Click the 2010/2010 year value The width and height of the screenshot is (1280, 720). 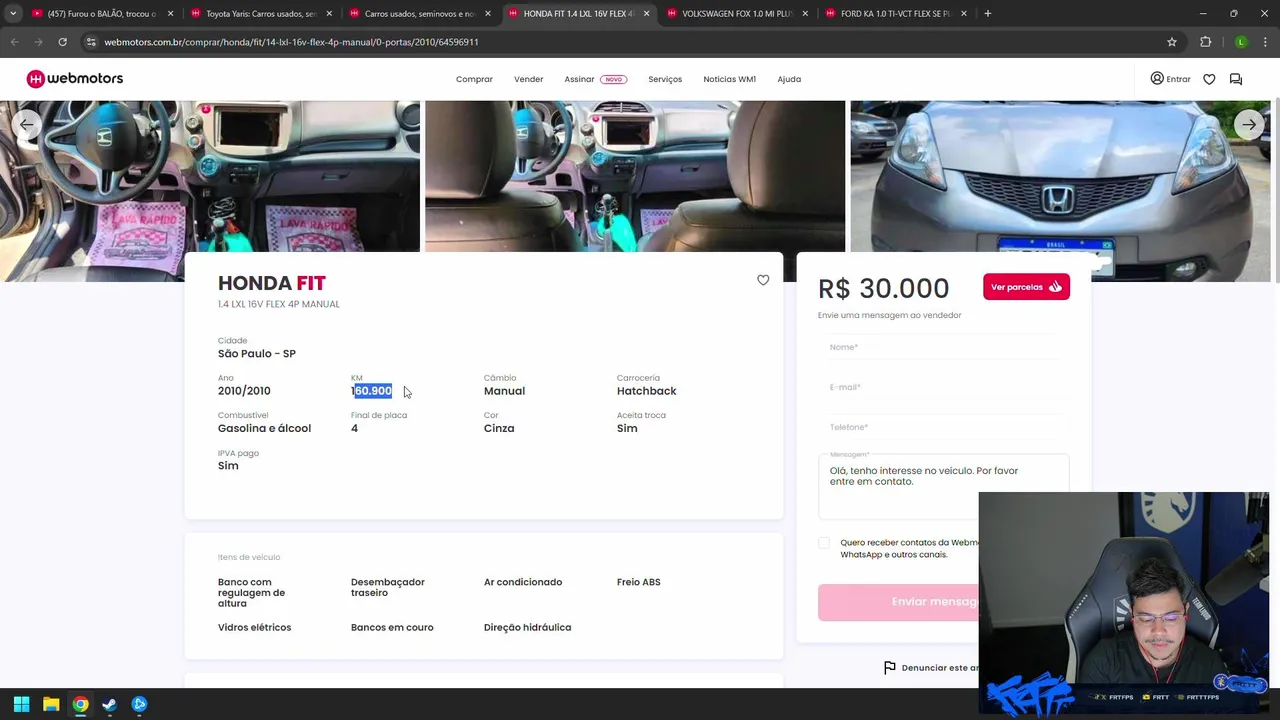(x=244, y=391)
